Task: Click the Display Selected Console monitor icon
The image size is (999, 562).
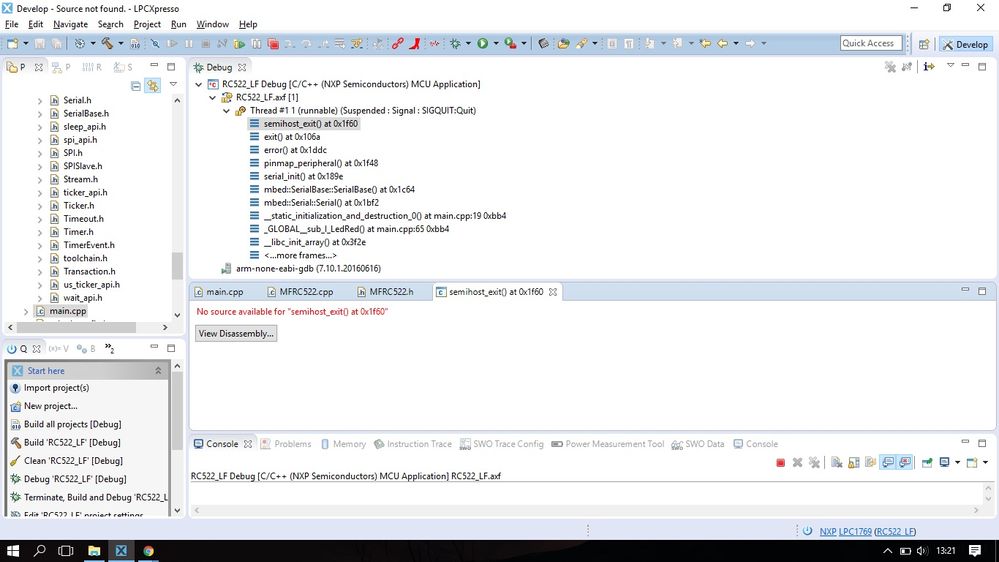Action: click(x=944, y=463)
